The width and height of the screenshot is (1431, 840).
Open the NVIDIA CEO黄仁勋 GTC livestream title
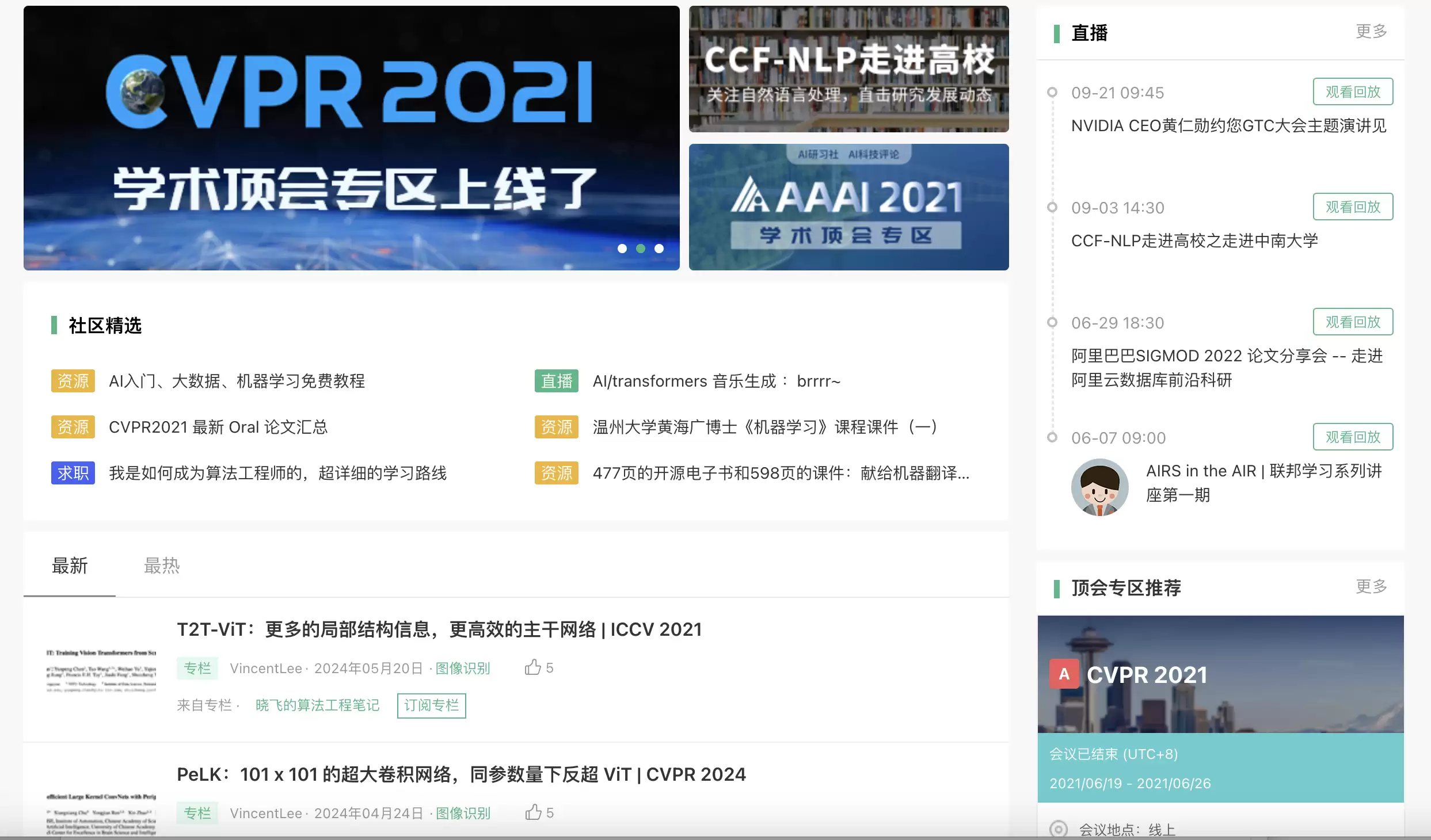coord(1228,125)
